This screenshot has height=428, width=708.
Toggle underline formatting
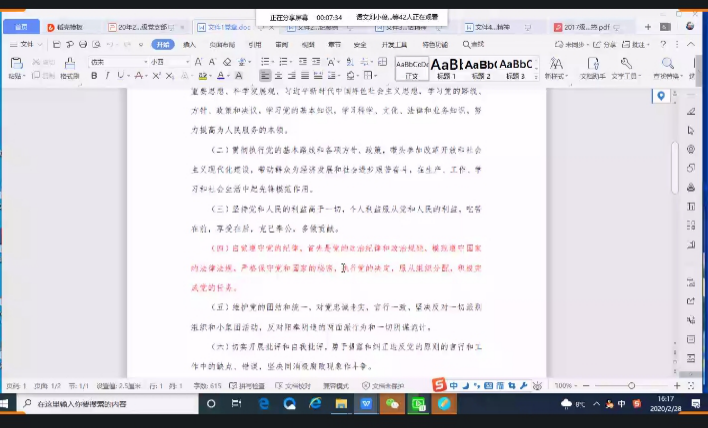[x=120, y=76]
